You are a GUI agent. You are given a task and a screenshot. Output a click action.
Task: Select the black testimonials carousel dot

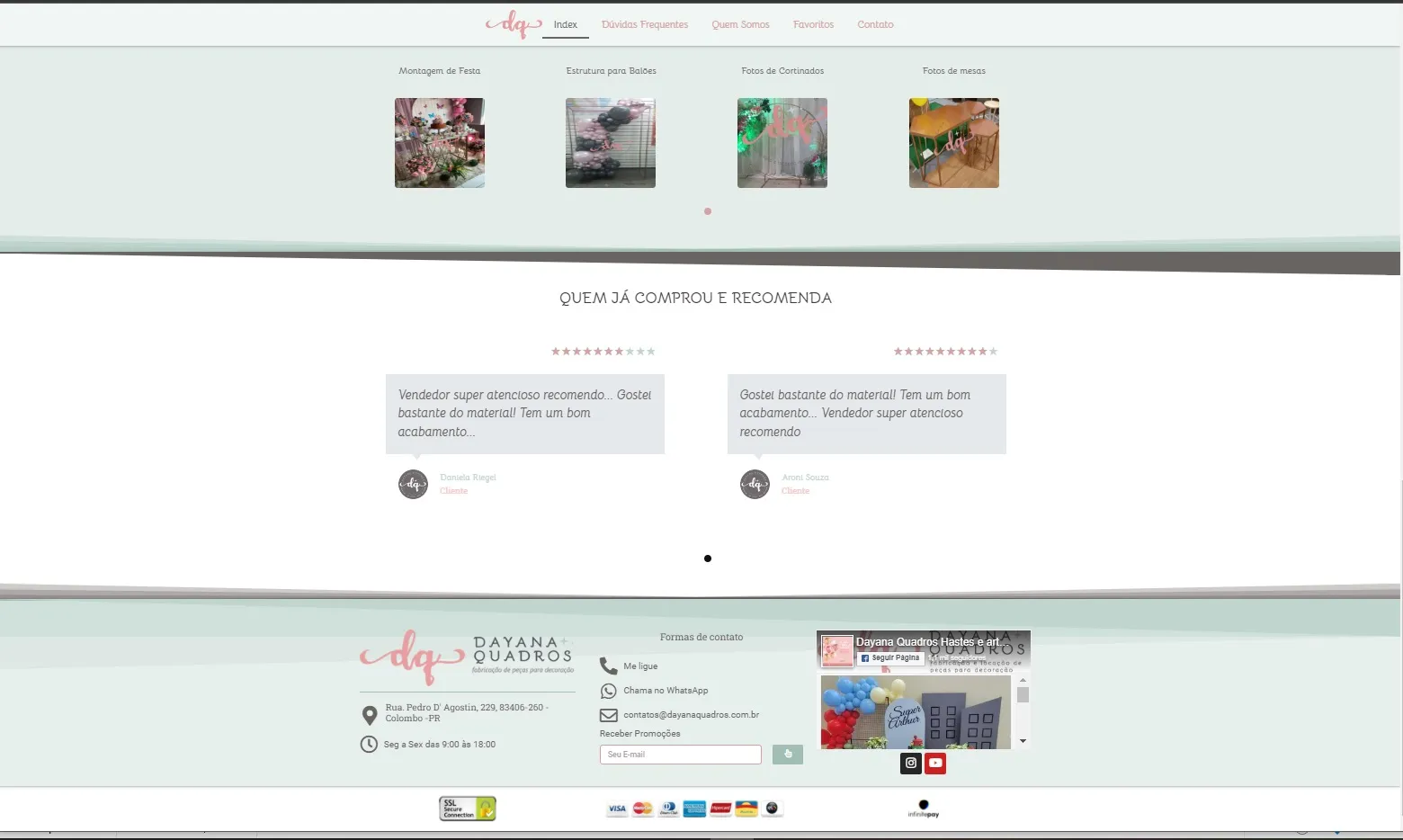click(708, 559)
